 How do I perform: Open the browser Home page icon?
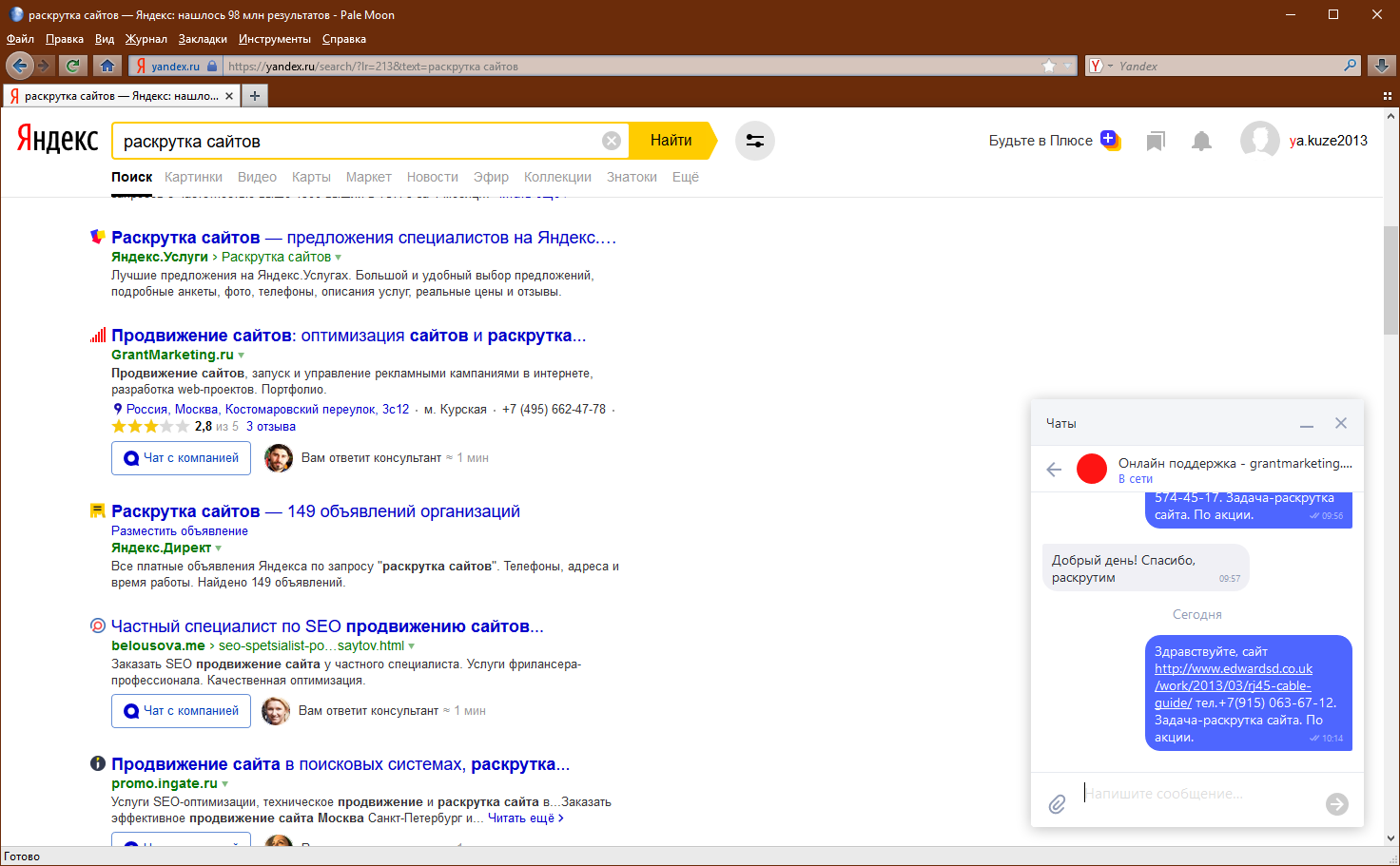pyautogui.click(x=107, y=66)
